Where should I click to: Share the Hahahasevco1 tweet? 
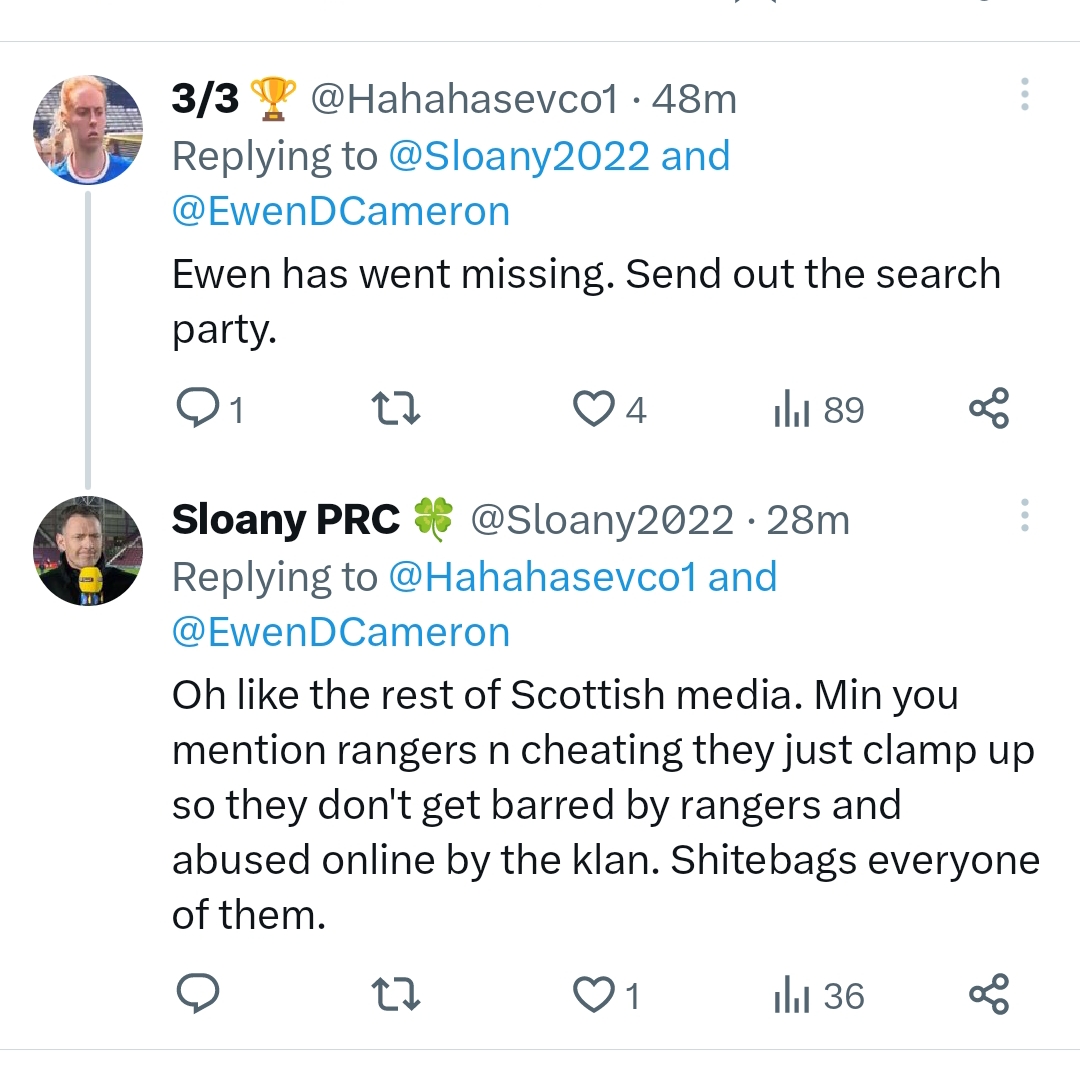point(989,410)
